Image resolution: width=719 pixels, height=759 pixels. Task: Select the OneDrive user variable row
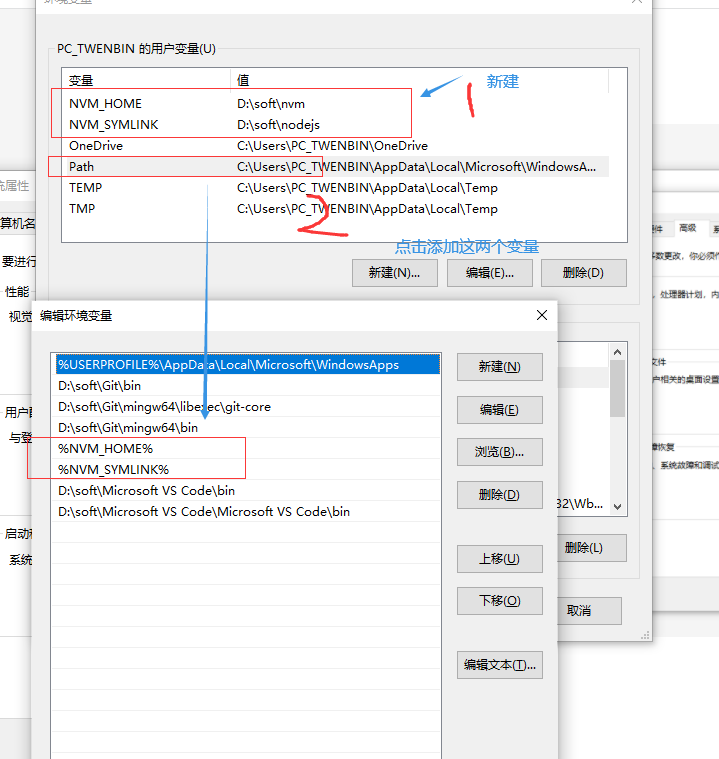coord(336,146)
